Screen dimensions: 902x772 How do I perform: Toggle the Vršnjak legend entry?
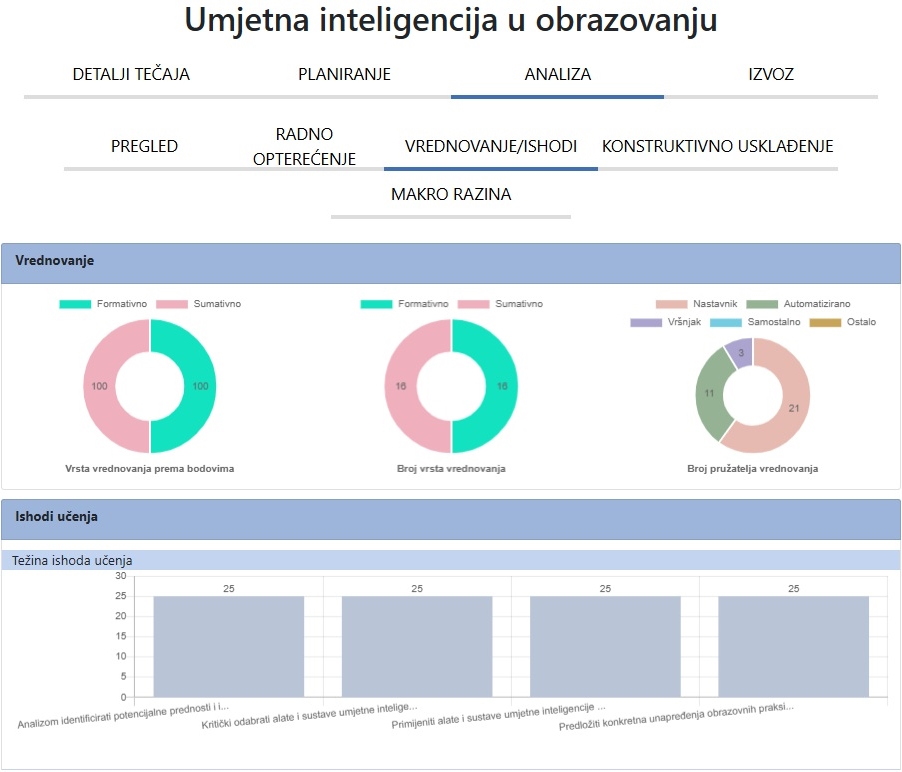(665, 322)
